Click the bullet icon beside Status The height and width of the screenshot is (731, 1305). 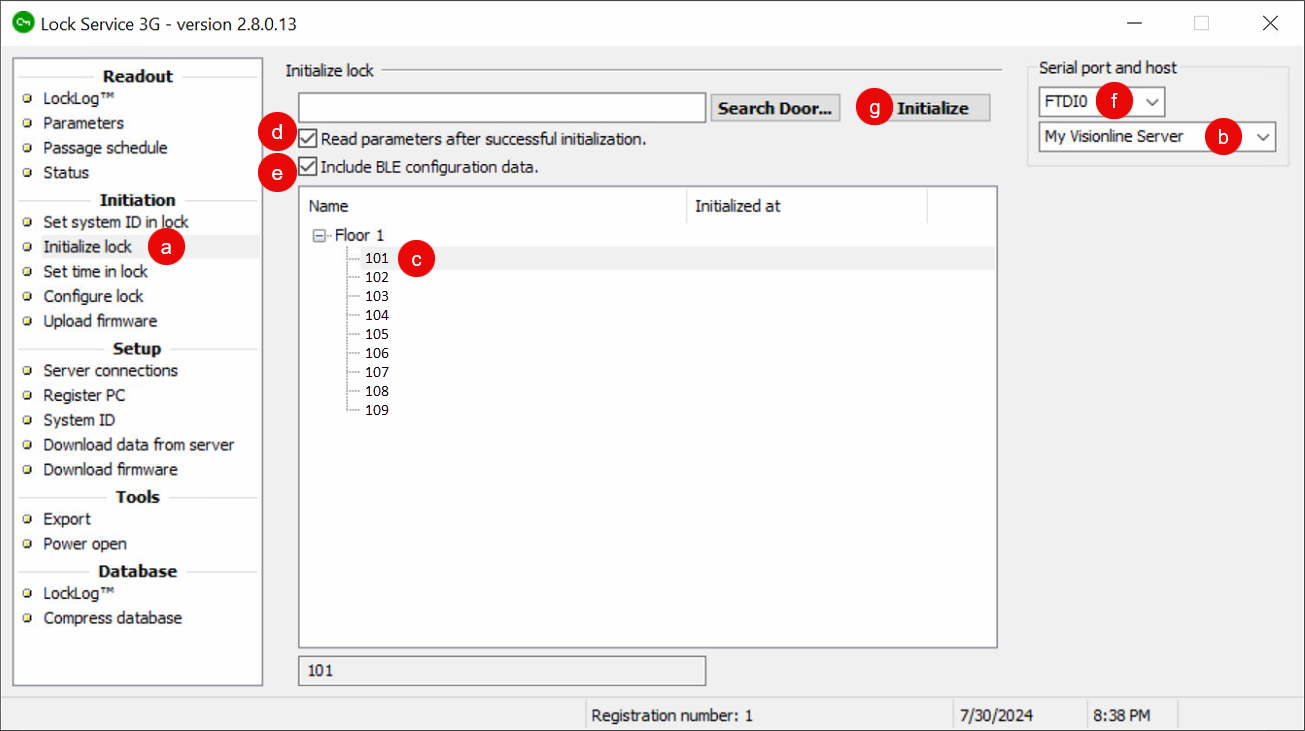pyautogui.click(x=28, y=173)
